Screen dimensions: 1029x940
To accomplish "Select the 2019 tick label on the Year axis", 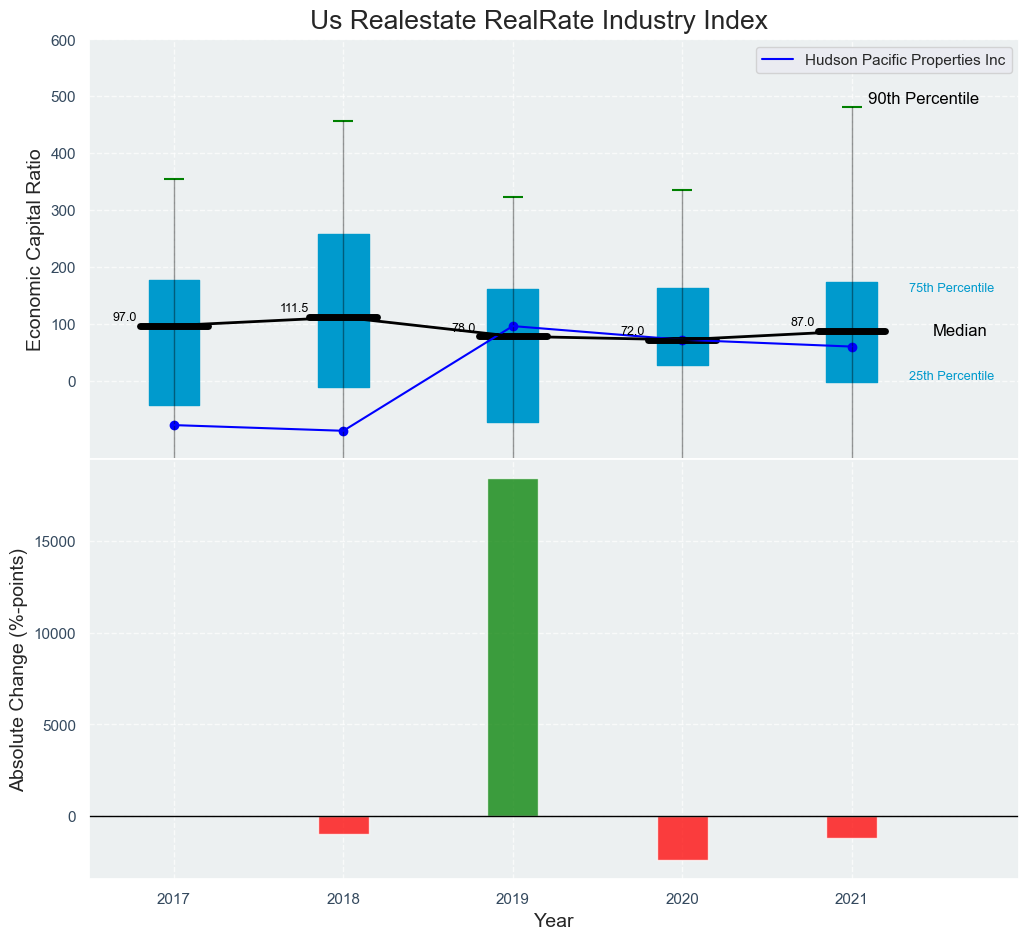I will click(513, 898).
